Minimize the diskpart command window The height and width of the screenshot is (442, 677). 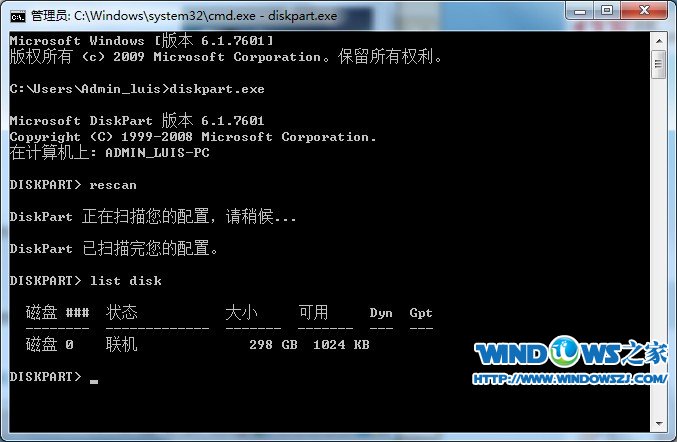point(580,10)
